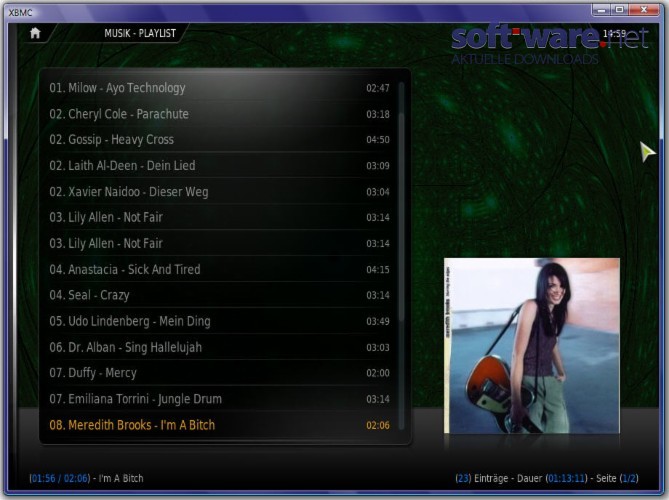Image resolution: width=669 pixels, height=500 pixels.
Task: Click the 14:59 clock display
Action: pyautogui.click(x=614, y=33)
